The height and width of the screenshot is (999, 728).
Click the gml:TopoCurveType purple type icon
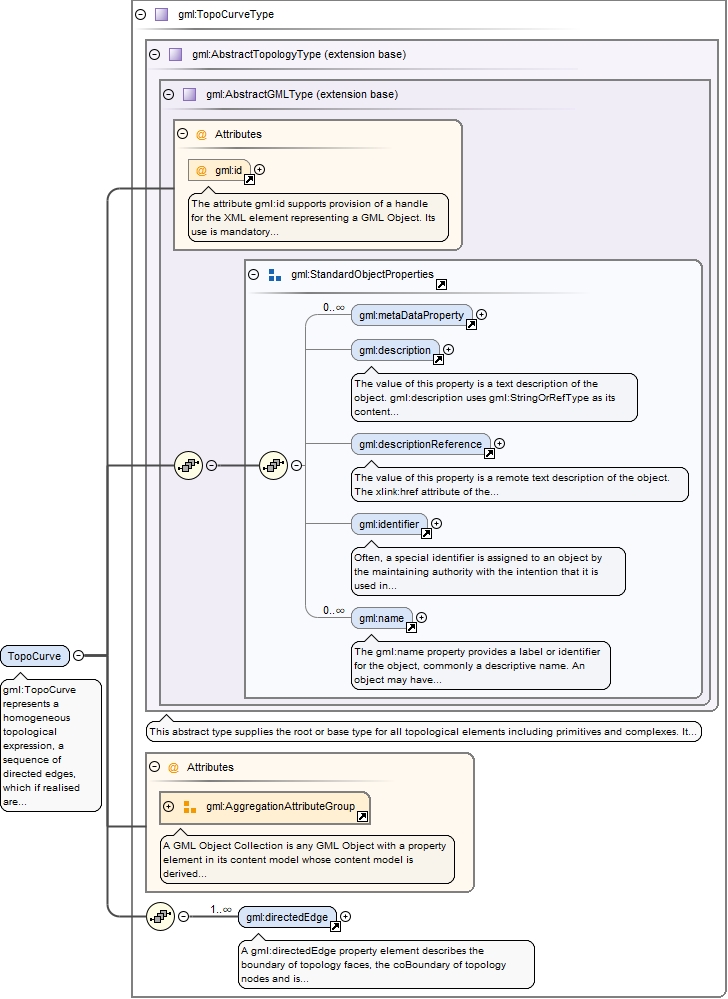coord(162,14)
